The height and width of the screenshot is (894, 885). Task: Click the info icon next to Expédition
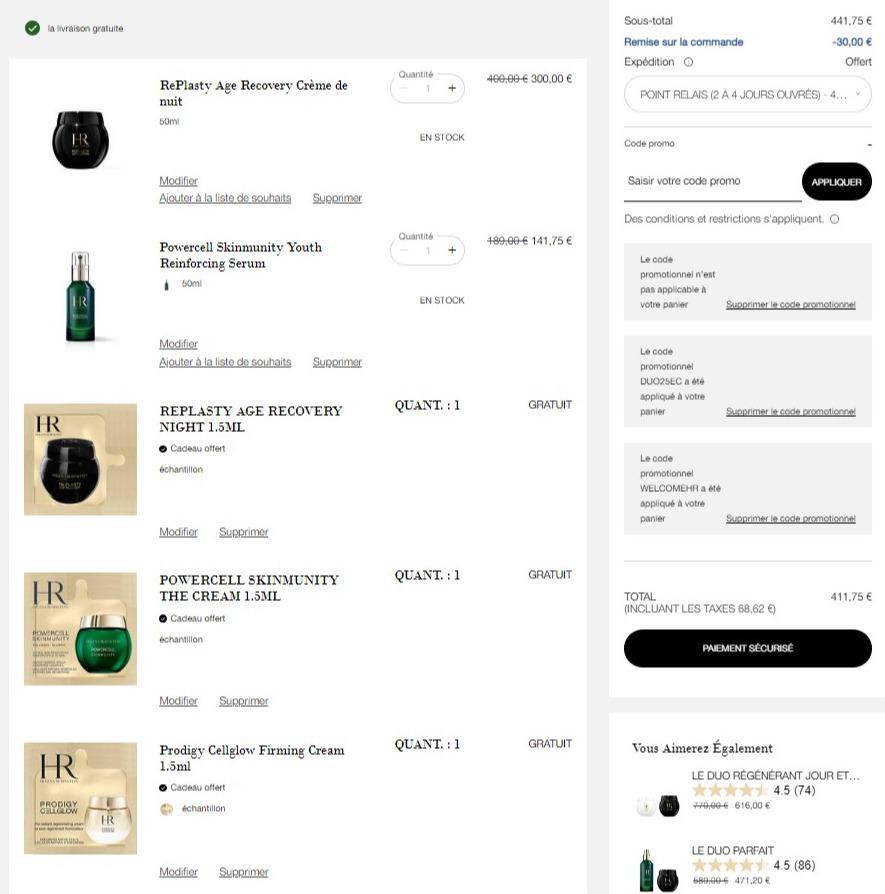click(688, 62)
